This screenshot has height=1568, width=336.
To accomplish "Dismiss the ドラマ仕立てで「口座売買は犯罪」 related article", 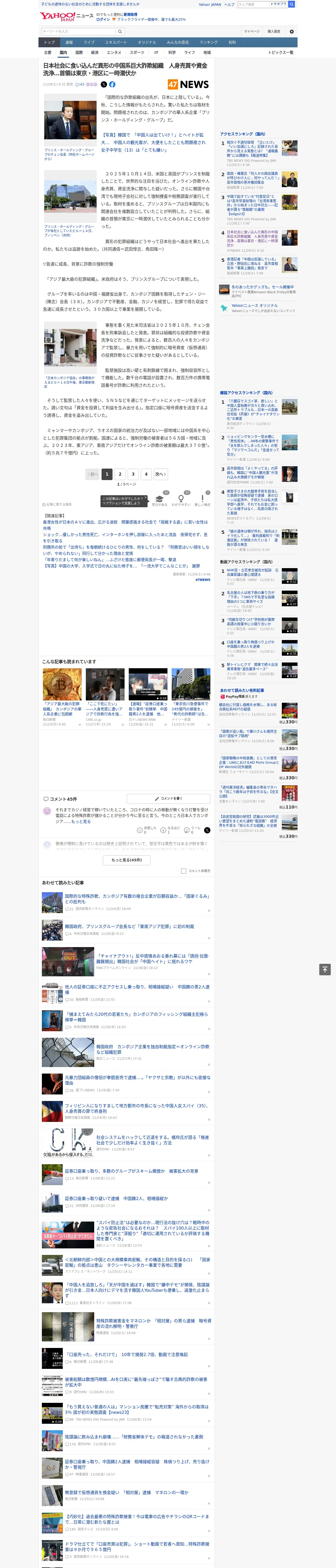I will pyautogui.click(x=209, y=1558).
